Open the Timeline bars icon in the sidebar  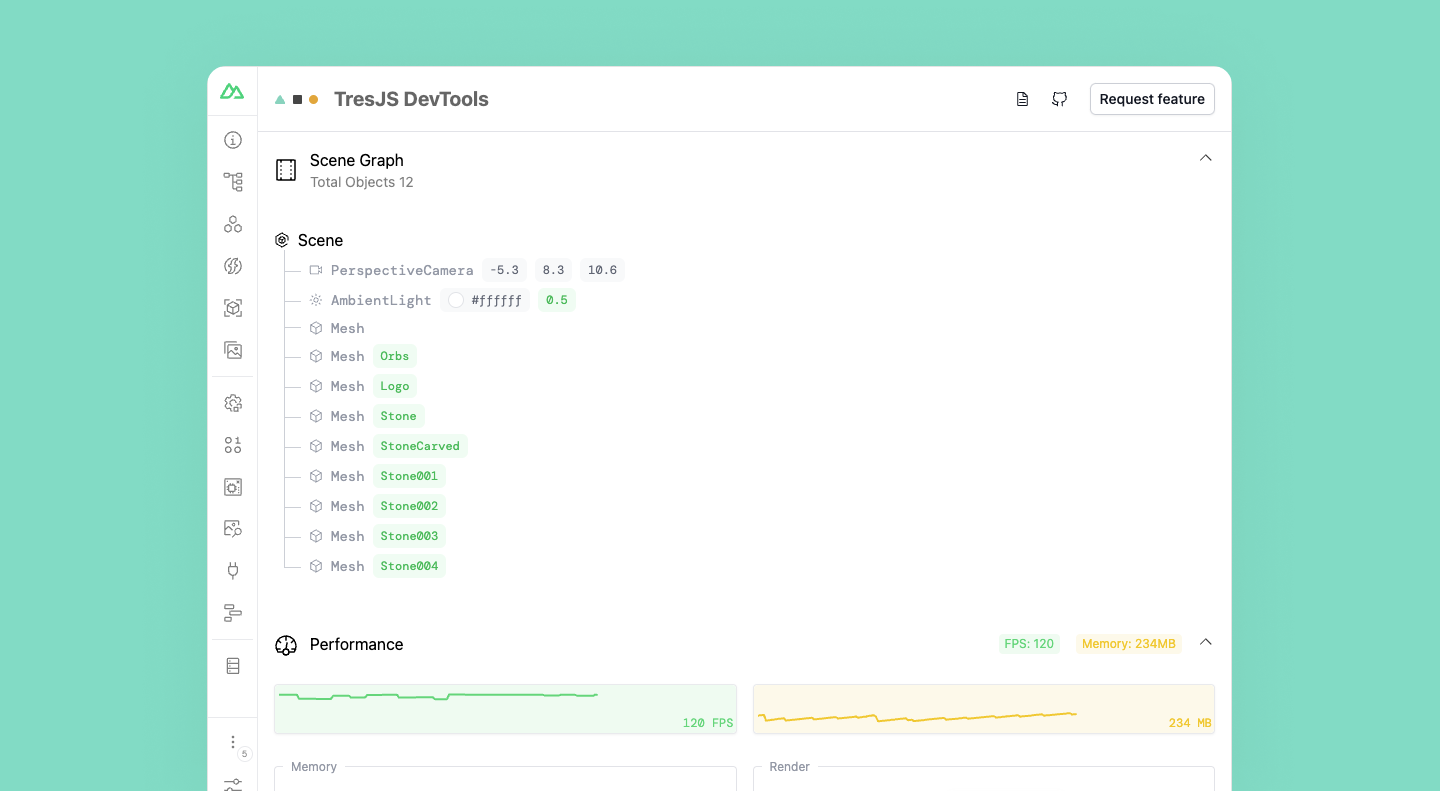click(233, 613)
